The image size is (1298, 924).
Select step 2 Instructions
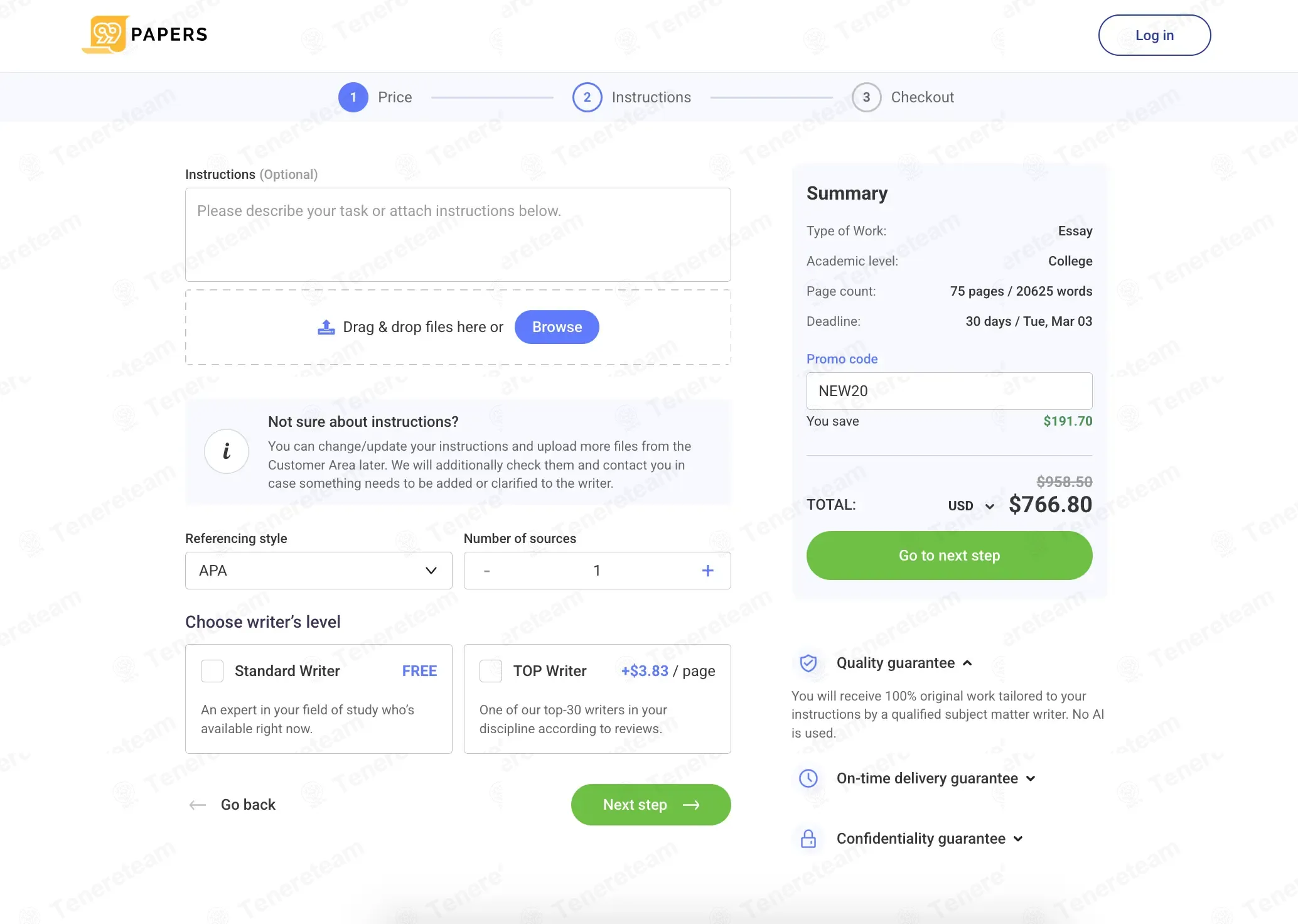click(x=631, y=97)
